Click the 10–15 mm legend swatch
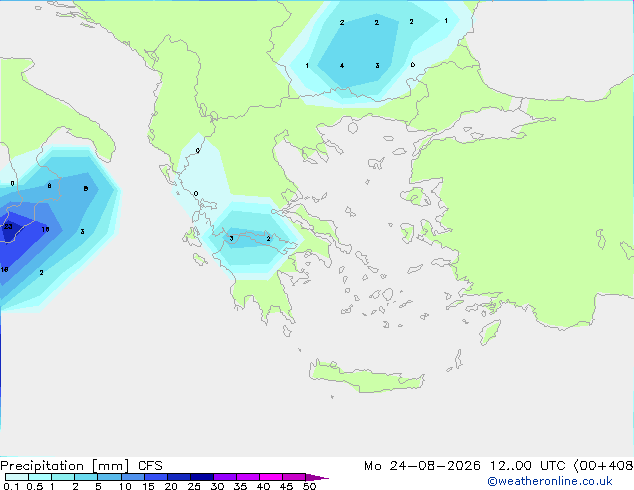The height and width of the screenshot is (490, 634). [132, 477]
